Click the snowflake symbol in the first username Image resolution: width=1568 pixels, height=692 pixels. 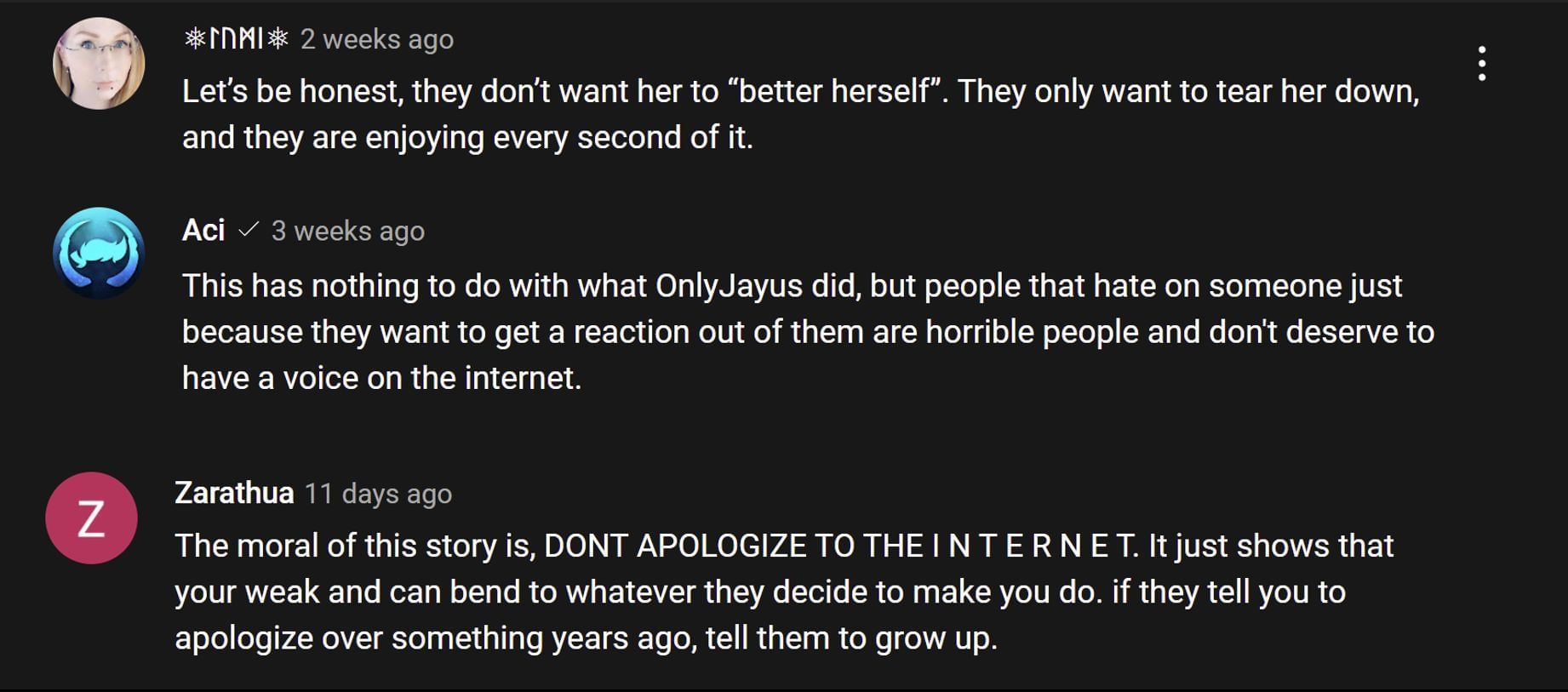(194, 38)
